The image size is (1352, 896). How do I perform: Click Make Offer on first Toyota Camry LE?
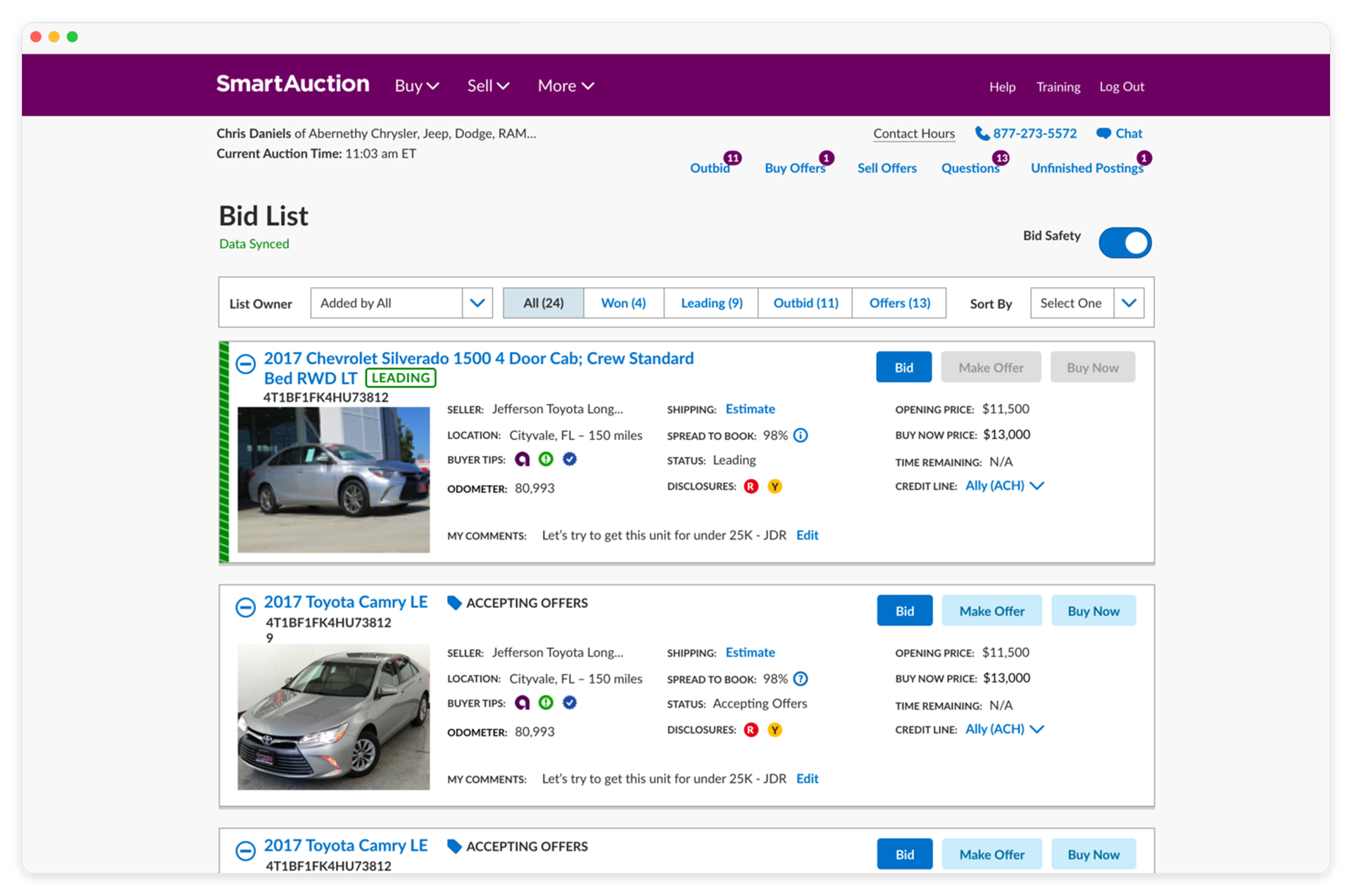pos(991,611)
